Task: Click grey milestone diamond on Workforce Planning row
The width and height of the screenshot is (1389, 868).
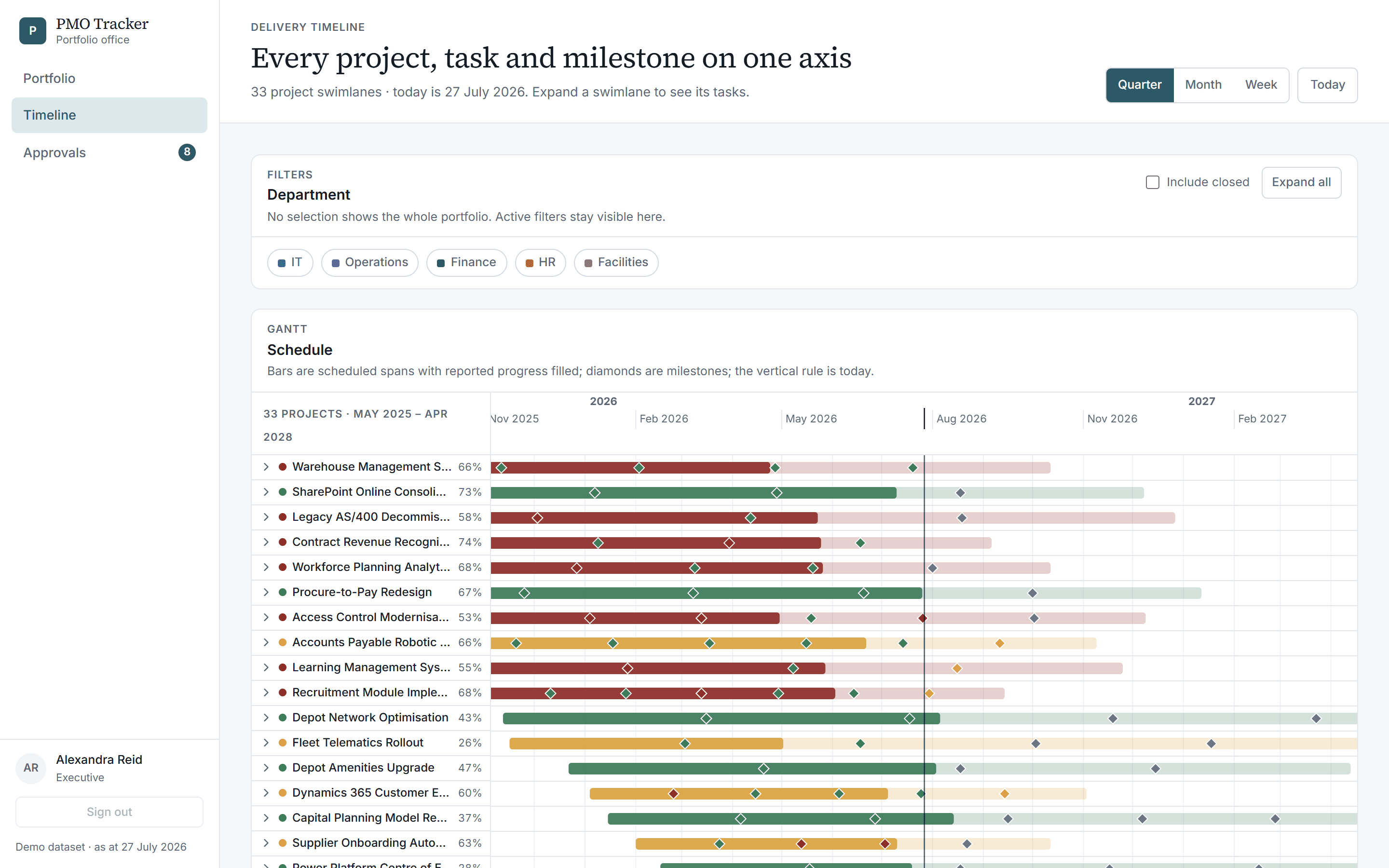Action: click(x=933, y=569)
